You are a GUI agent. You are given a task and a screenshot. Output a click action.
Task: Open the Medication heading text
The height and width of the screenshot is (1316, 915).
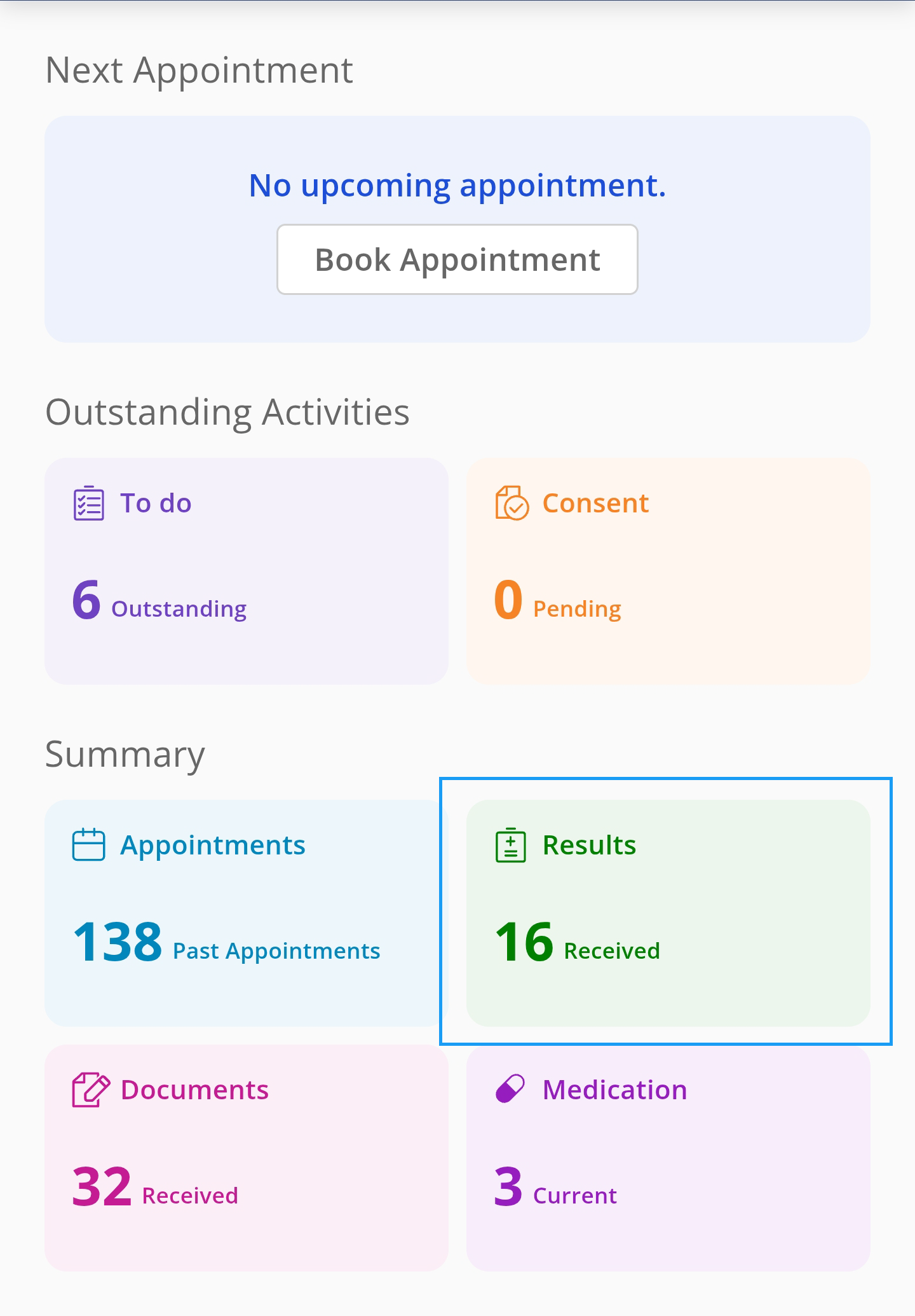click(x=614, y=1090)
